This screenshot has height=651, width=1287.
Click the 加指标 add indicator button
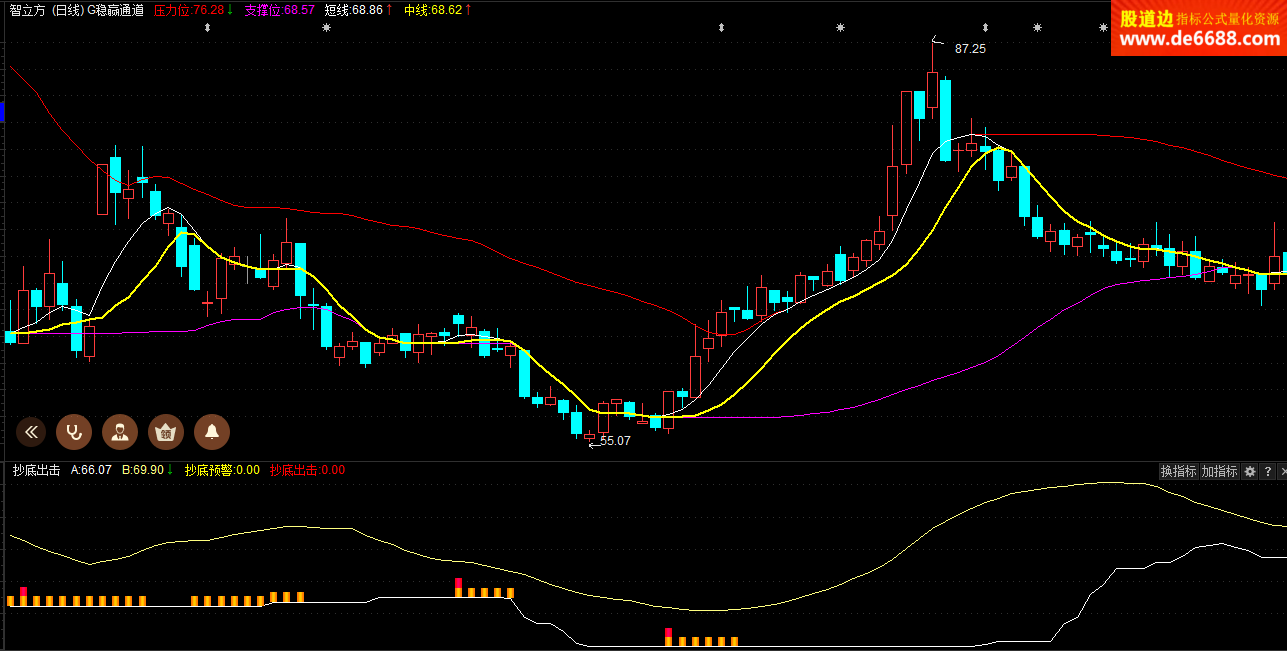(1220, 471)
